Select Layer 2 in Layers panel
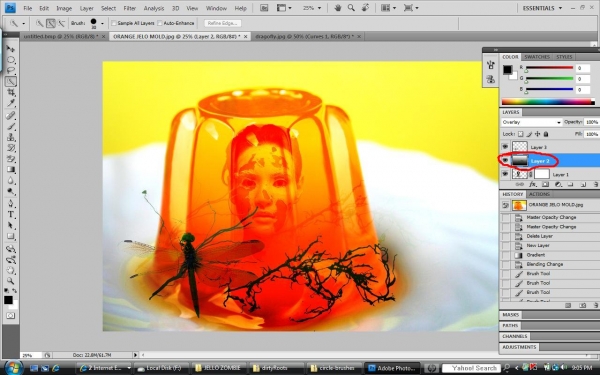The image size is (600, 375). (549, 161)
